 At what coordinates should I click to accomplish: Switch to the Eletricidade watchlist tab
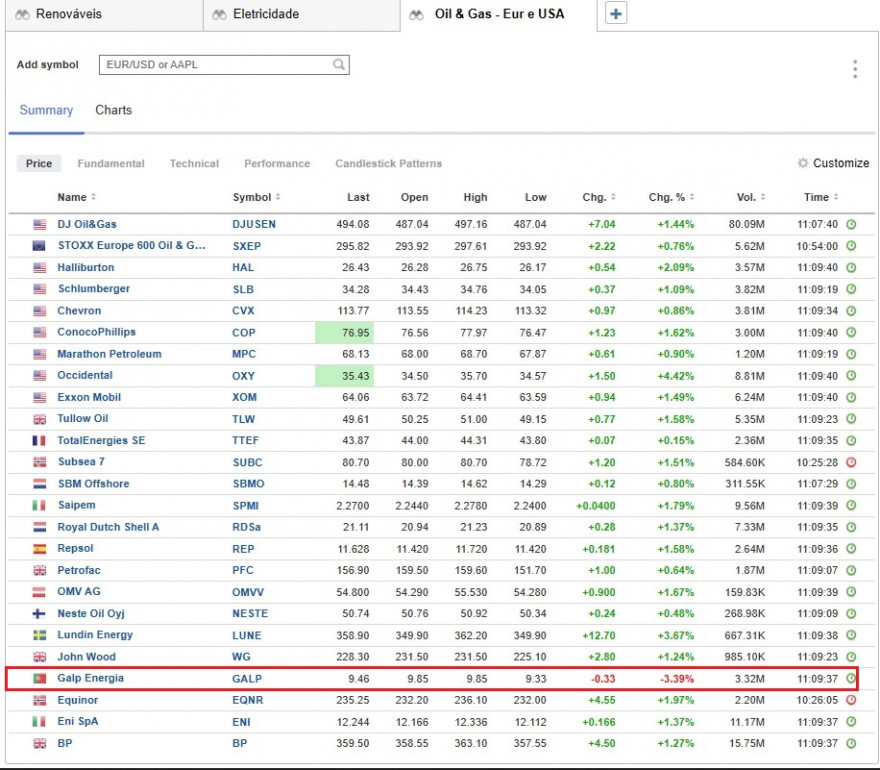click(x=302, y=15)
